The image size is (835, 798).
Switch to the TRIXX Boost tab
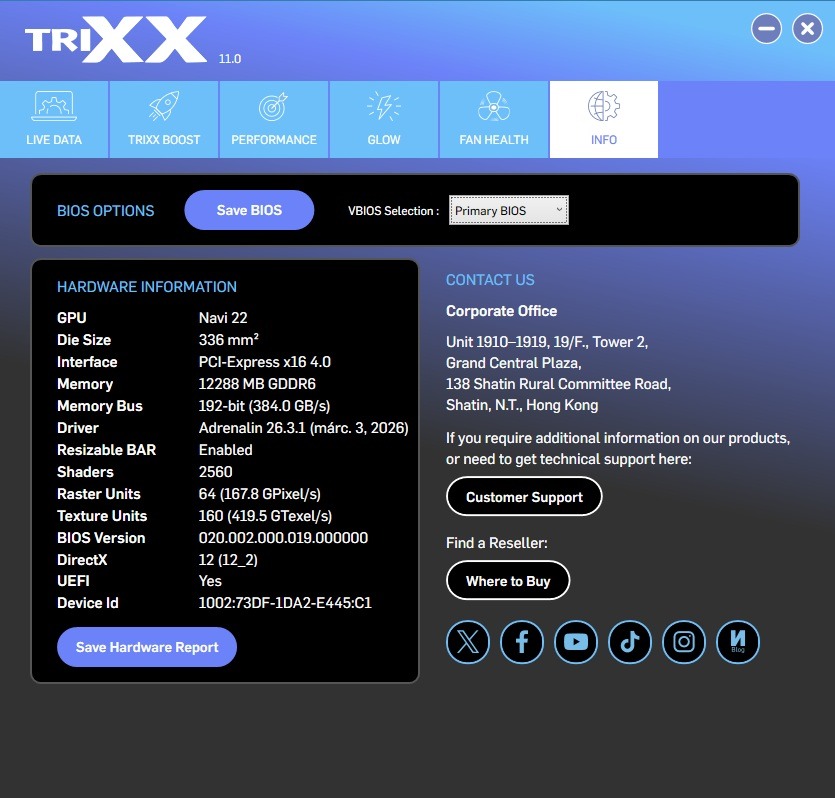pos(164,119)
